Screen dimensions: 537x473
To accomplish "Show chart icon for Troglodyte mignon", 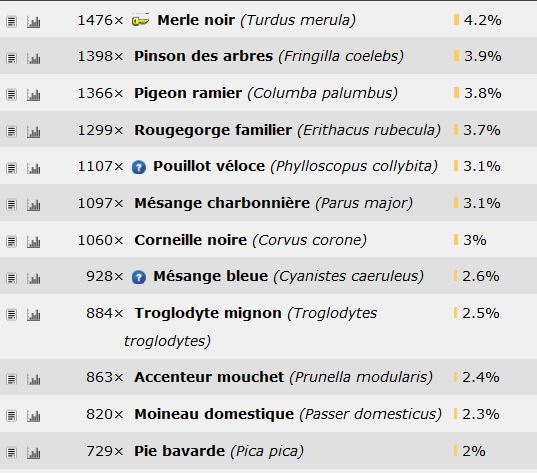I will pyautogui.click(x=34, y=315).
